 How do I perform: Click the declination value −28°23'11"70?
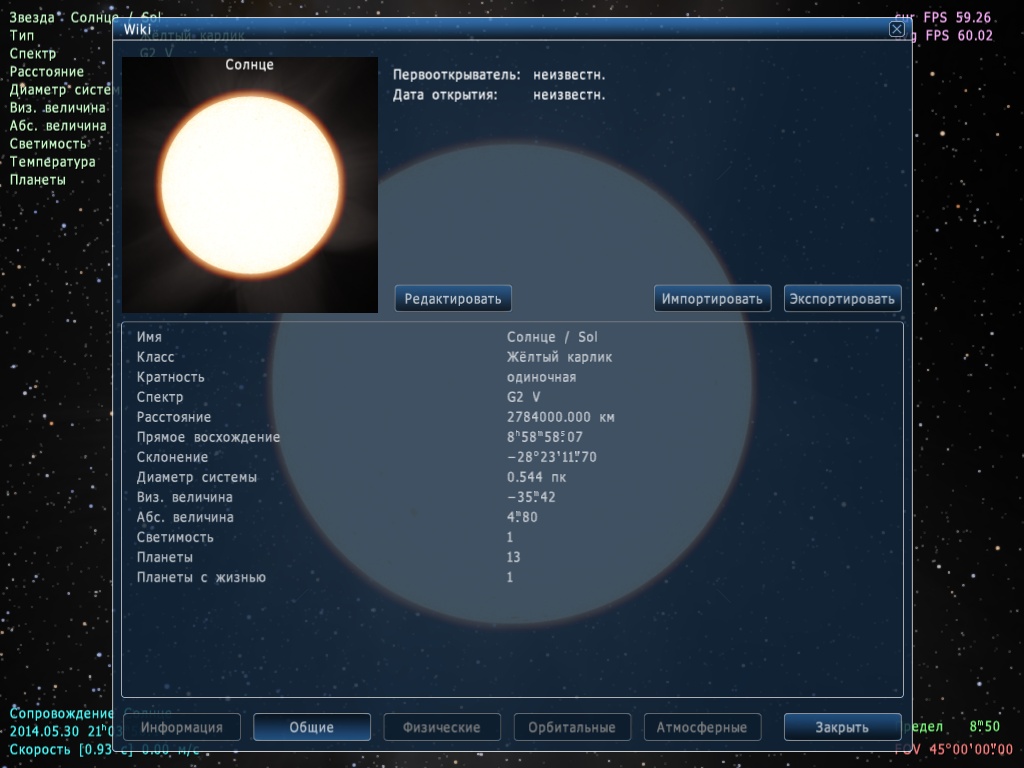pos(552,457)
